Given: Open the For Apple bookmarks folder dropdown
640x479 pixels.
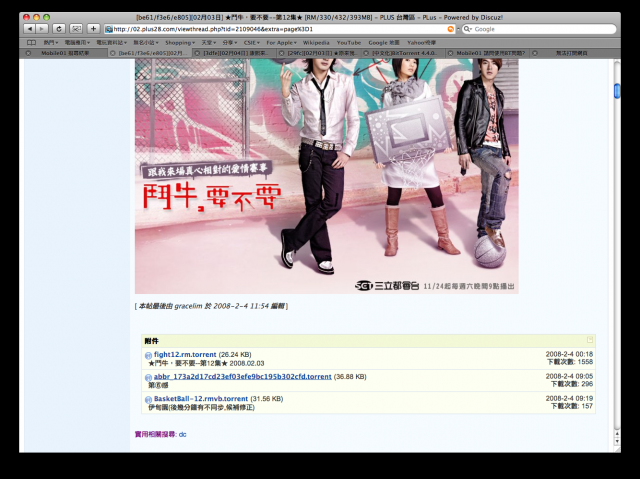Looking at the screenshot, I should 282,42.
